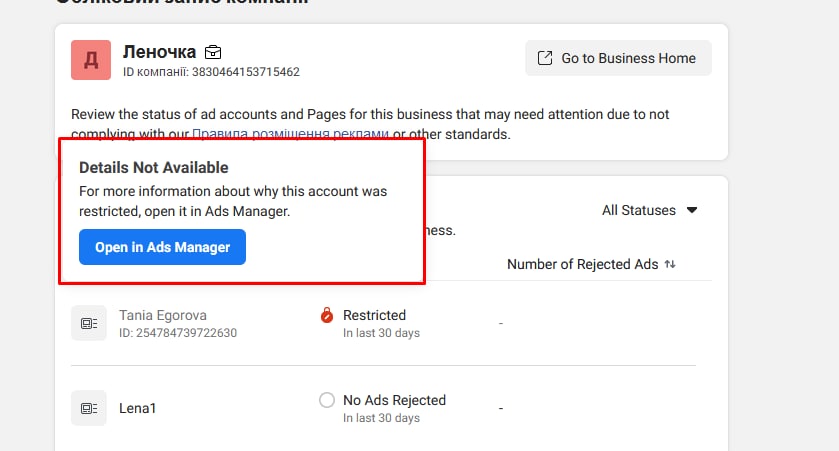Click the No Ads Rejected circle icon
Screen dimensions: 839x451
point(327,400)
